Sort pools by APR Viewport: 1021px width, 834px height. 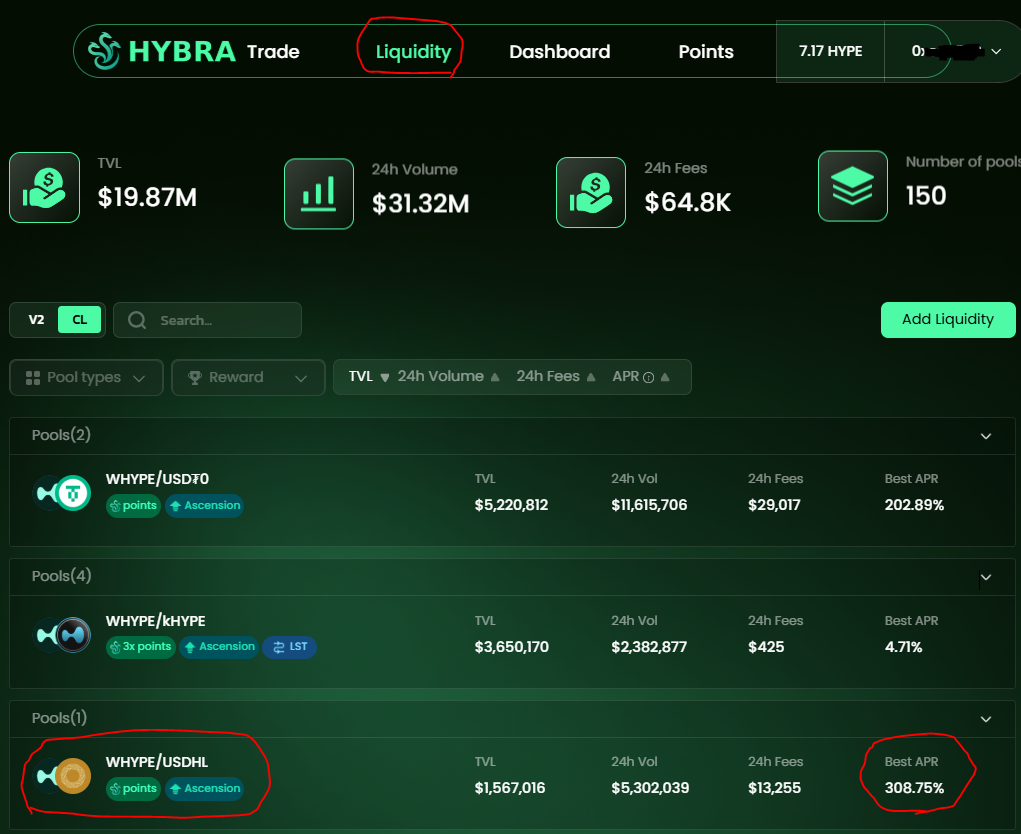(x=641, y=377)
